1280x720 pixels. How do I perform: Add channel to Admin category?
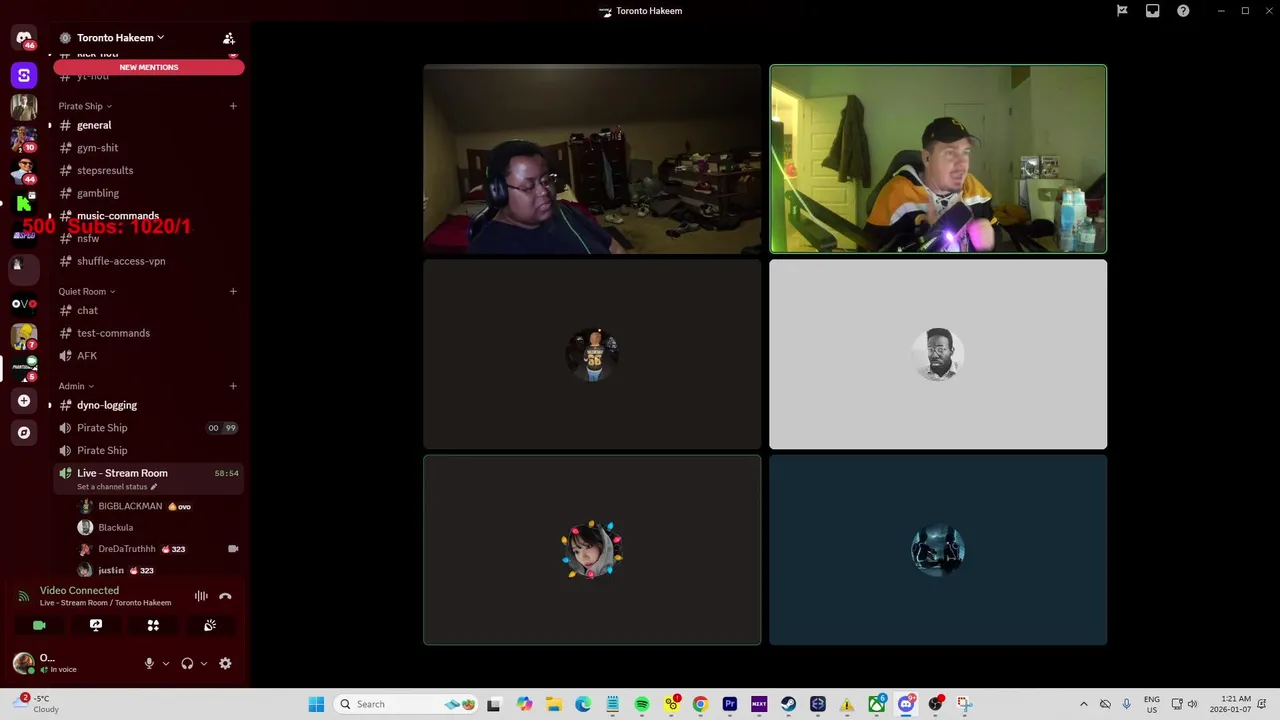(x=233, y=386)
